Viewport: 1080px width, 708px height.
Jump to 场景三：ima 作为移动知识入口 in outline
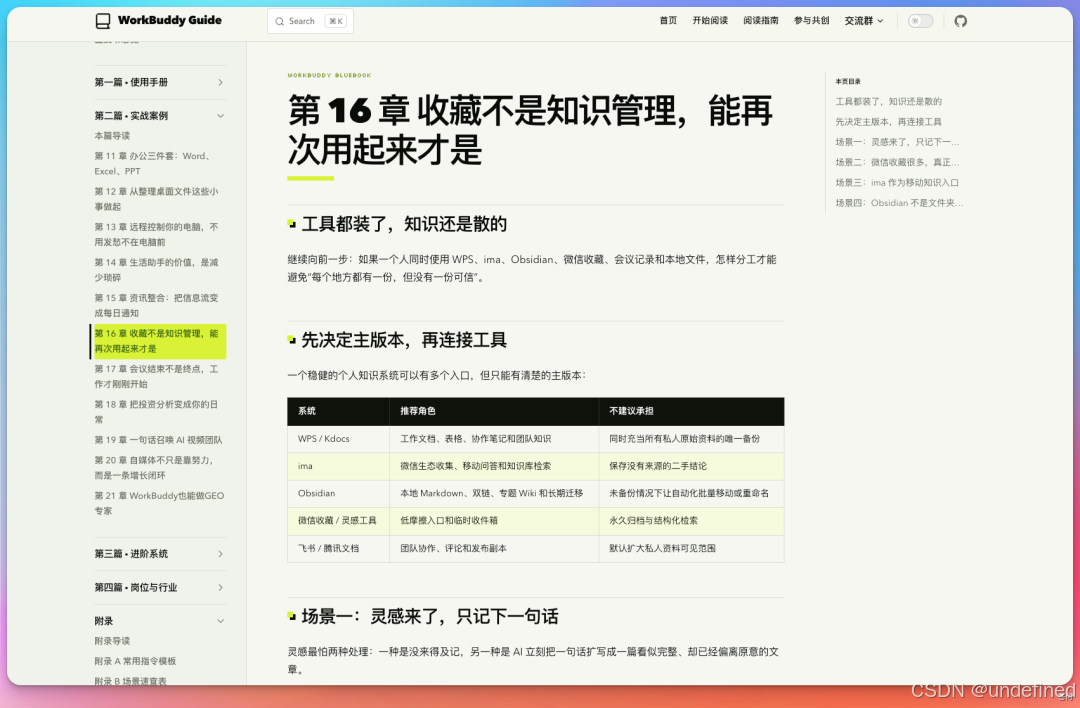897,183
